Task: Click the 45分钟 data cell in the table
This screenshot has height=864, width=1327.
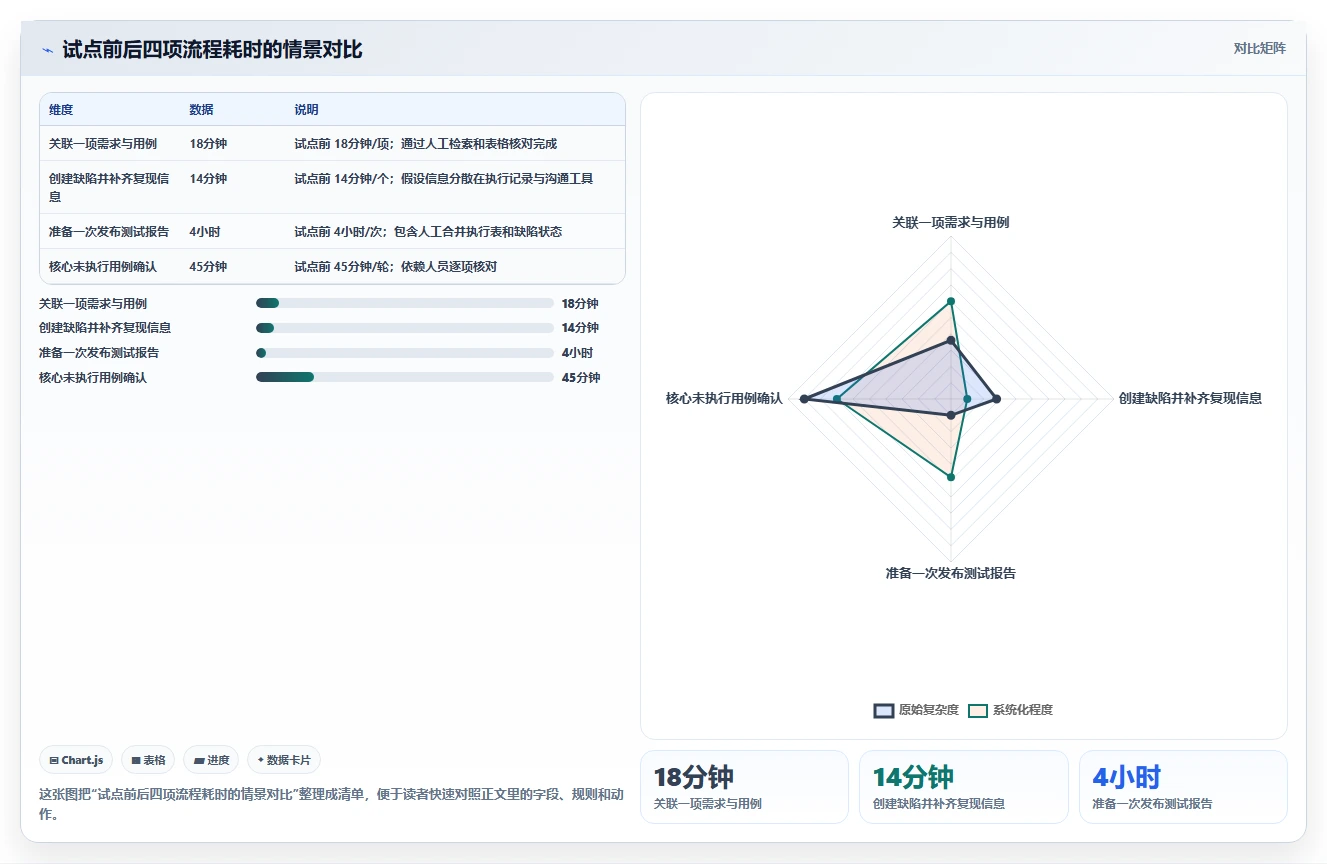Action: [x=208, y=267]
